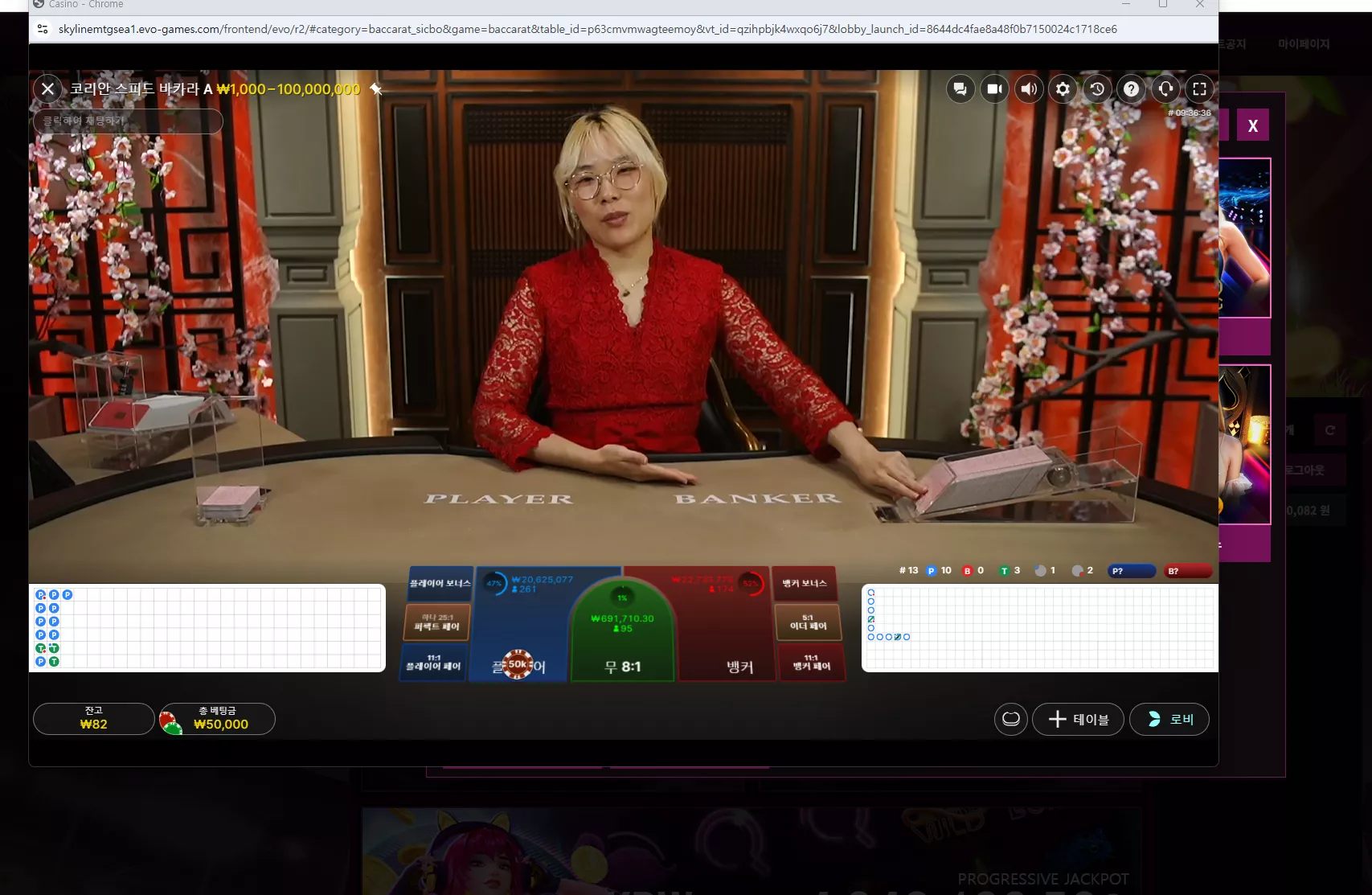Mark the table as favorite with the star icon
The width and height of the screenshot is (1372, 895).
(375, 89)
